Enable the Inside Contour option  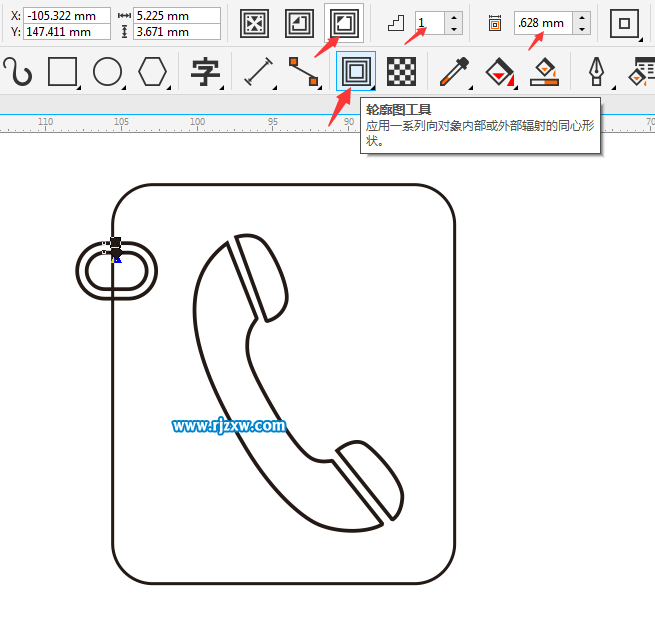299,23
